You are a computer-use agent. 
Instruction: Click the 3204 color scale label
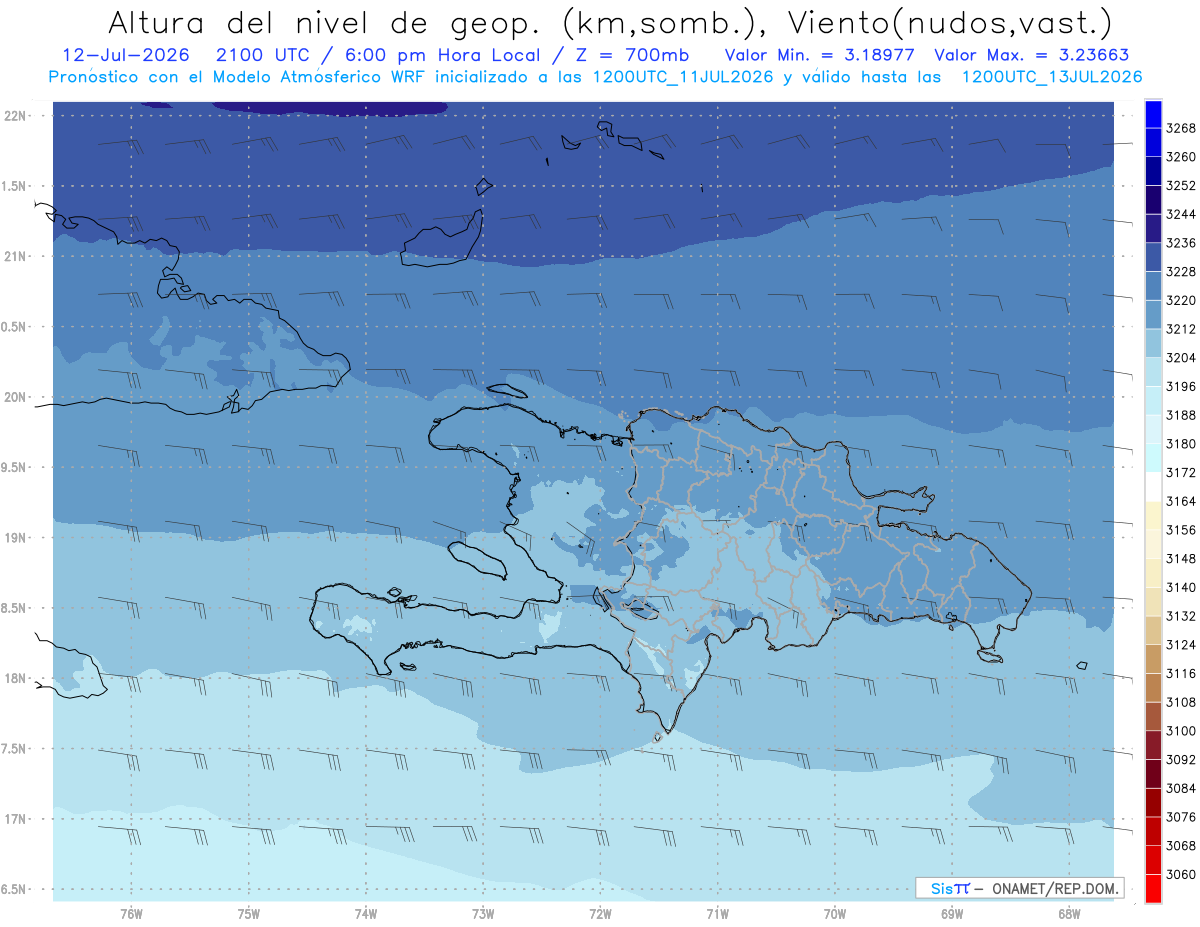[x=1181, y=358]
